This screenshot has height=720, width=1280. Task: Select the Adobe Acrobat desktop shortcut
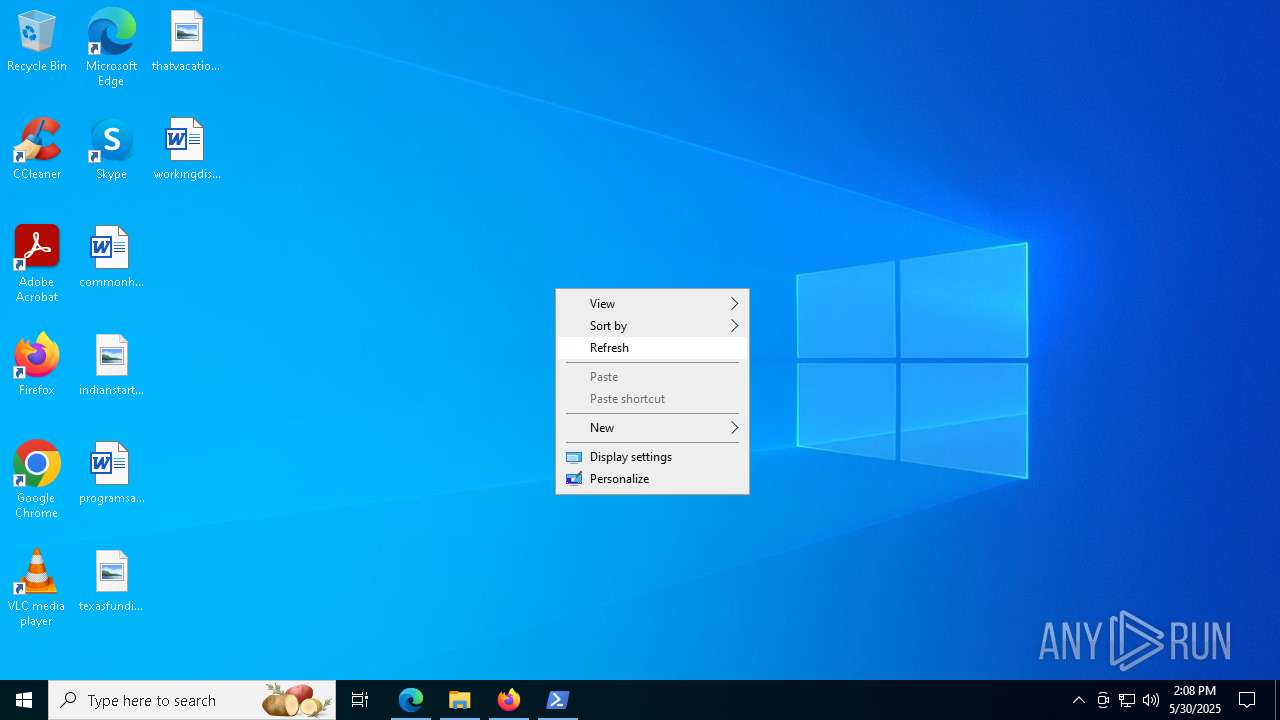[37, 264]
